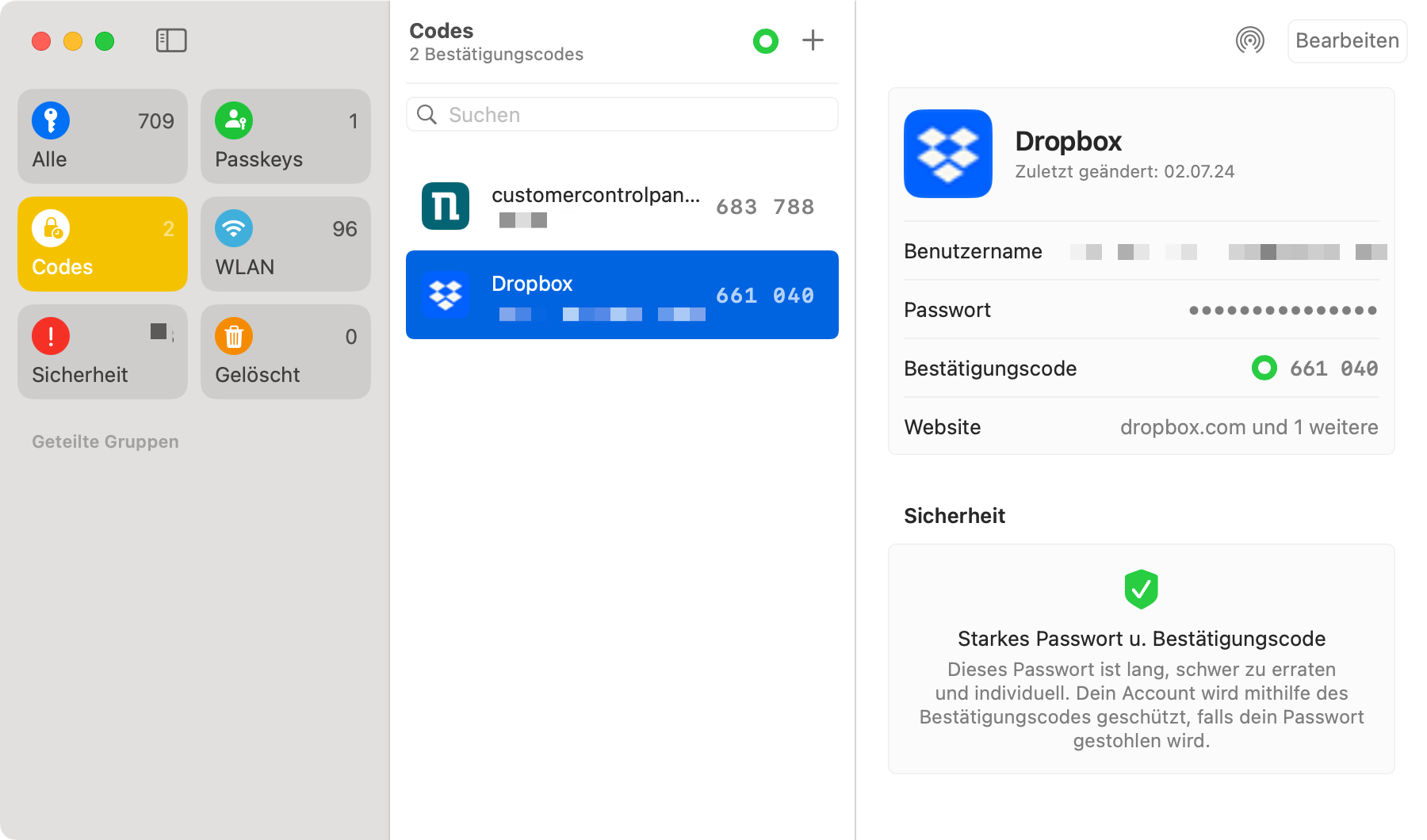The width and height of the screenshot is (1427, 840).
Task: Click the Geteilte Gruppen heading
Action: 105,441
